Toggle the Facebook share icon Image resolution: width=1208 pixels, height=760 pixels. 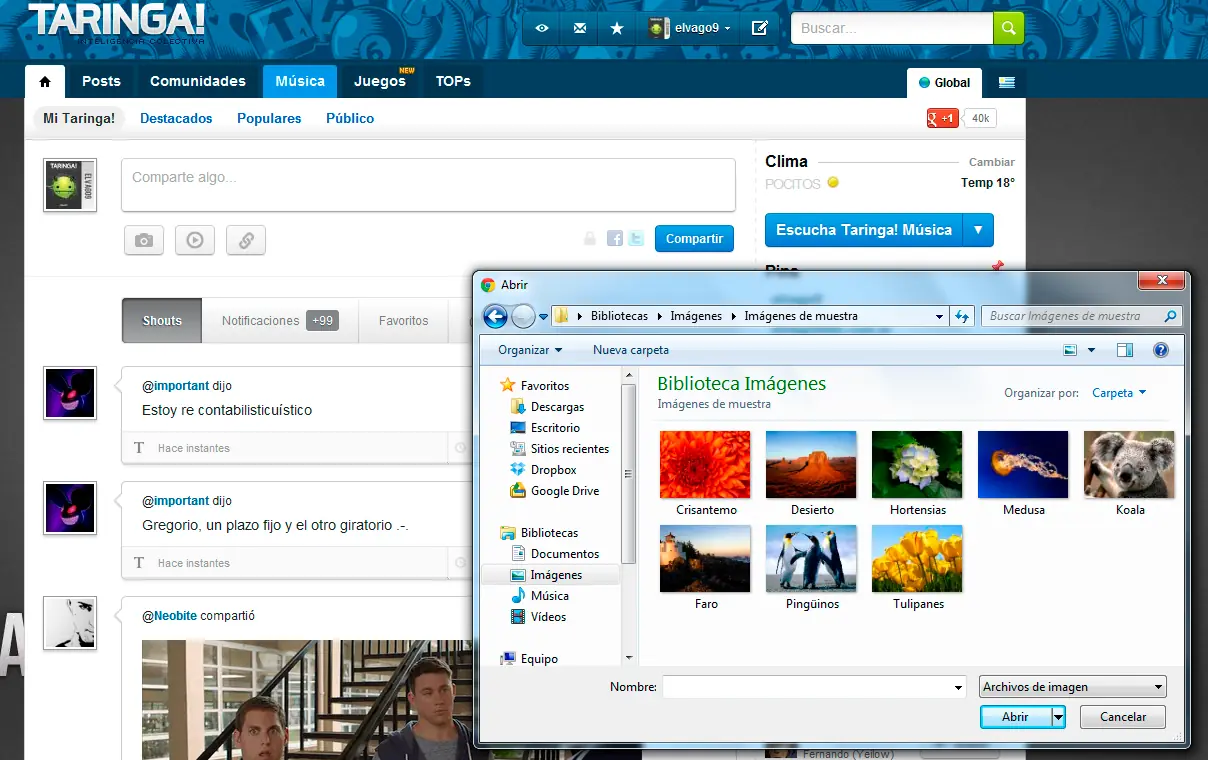[615, 238]
